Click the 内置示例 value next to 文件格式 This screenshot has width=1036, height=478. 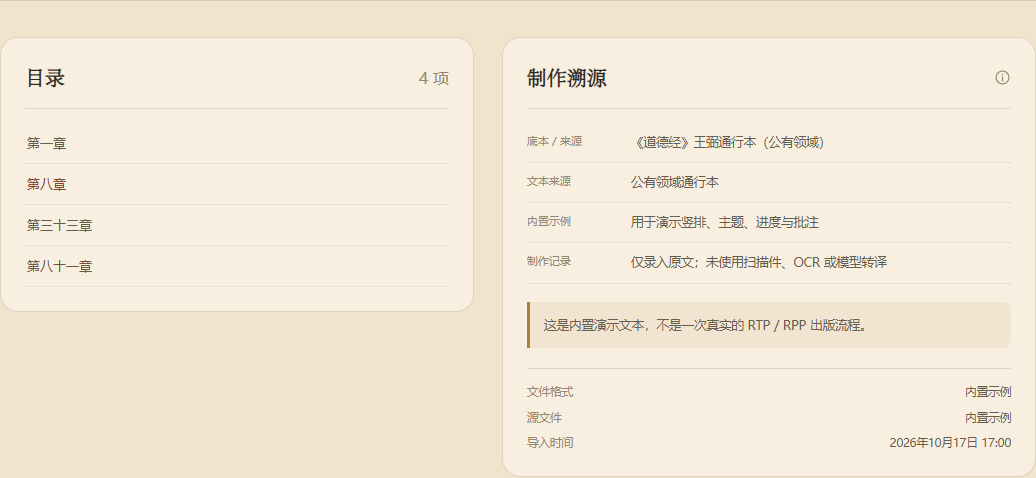[x=988, y=392]
